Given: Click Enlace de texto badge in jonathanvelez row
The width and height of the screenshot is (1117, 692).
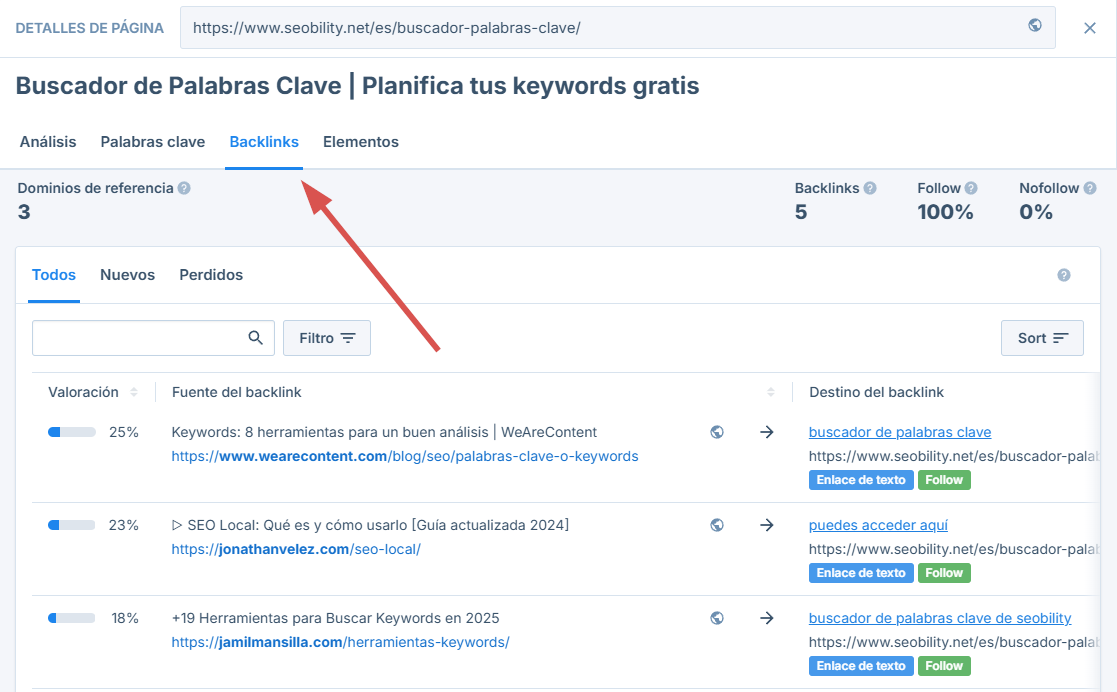Looking at the screenshot, I should pyautogui.click(x=861, y=573).
